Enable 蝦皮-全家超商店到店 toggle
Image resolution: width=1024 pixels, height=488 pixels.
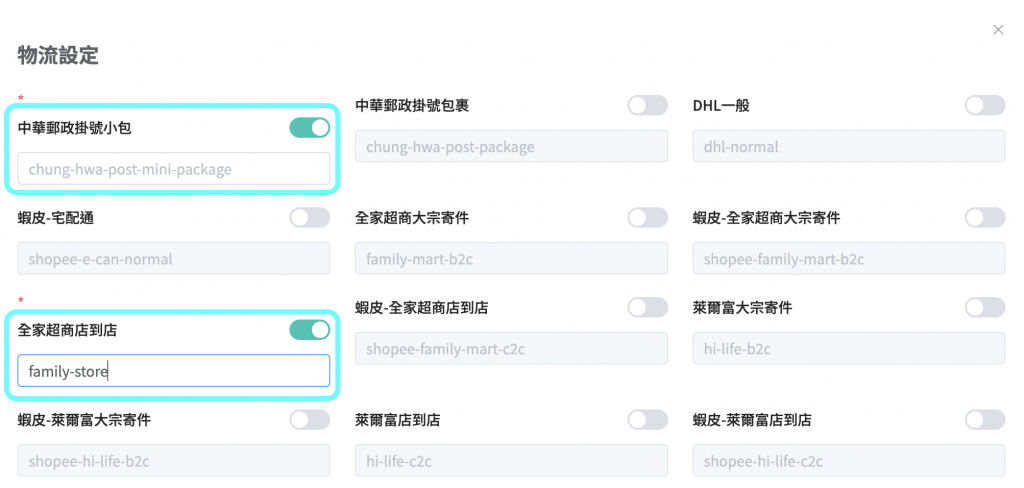point(647,307)
